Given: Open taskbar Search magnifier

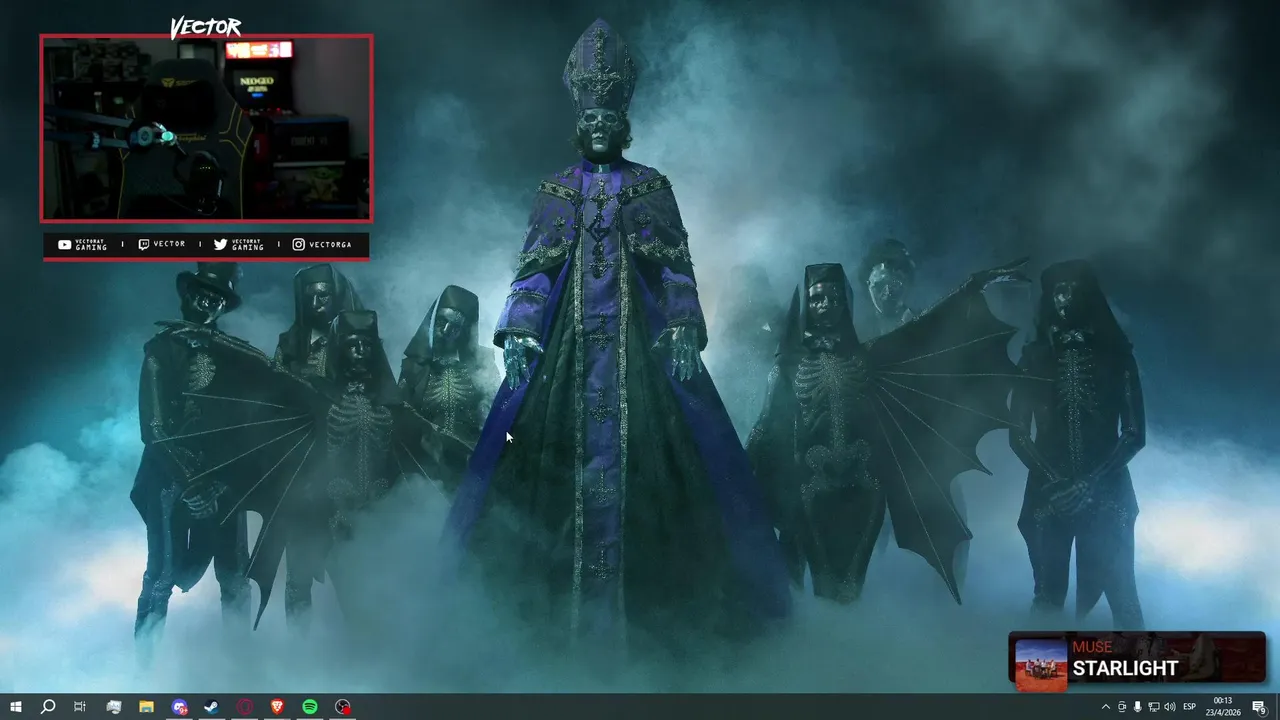Looking at the screenshot, I should [x=47, y=707].
